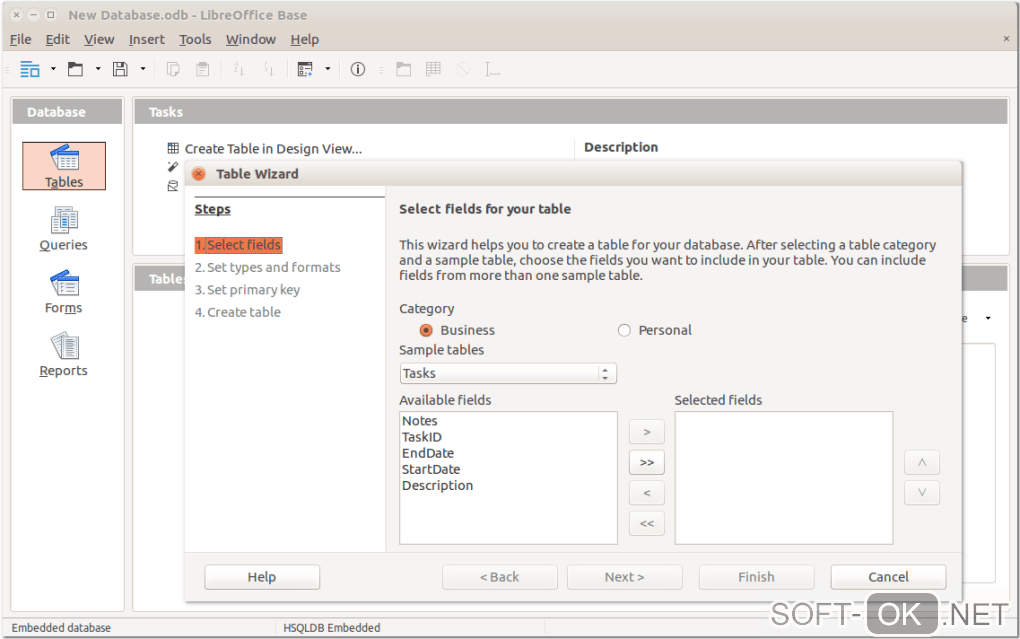Close document via menu bar X

click(x=1006, y=39)
